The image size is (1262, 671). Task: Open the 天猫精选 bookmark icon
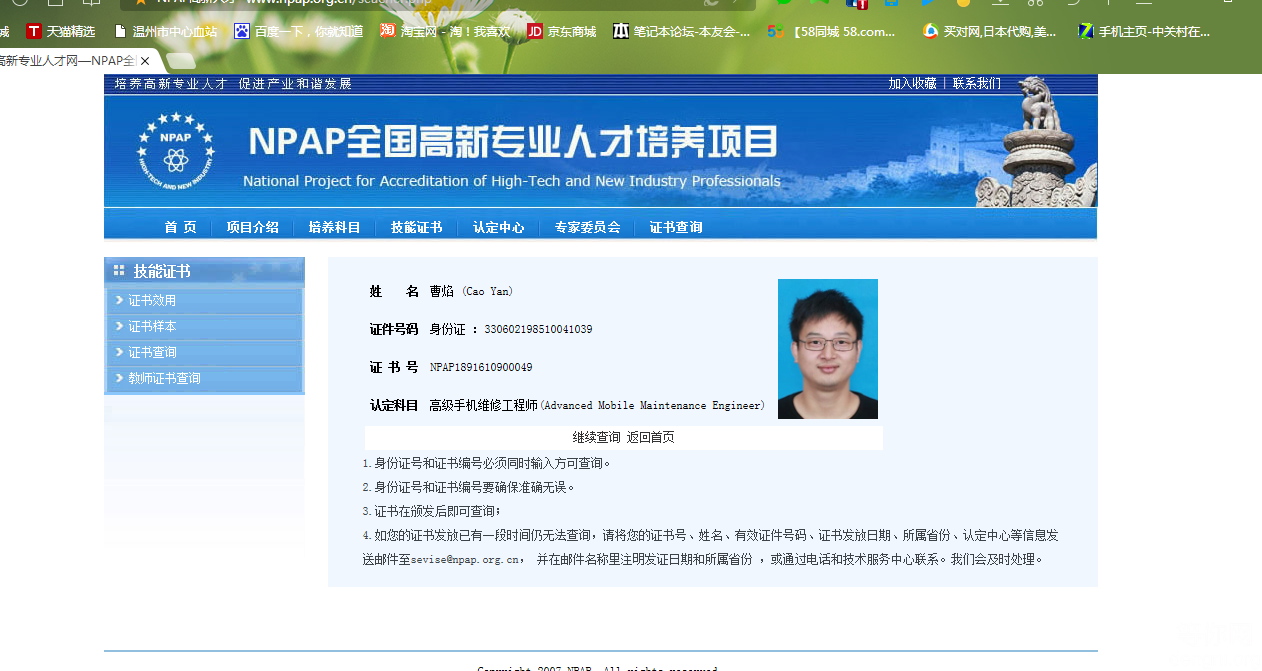tap(34, 31)
